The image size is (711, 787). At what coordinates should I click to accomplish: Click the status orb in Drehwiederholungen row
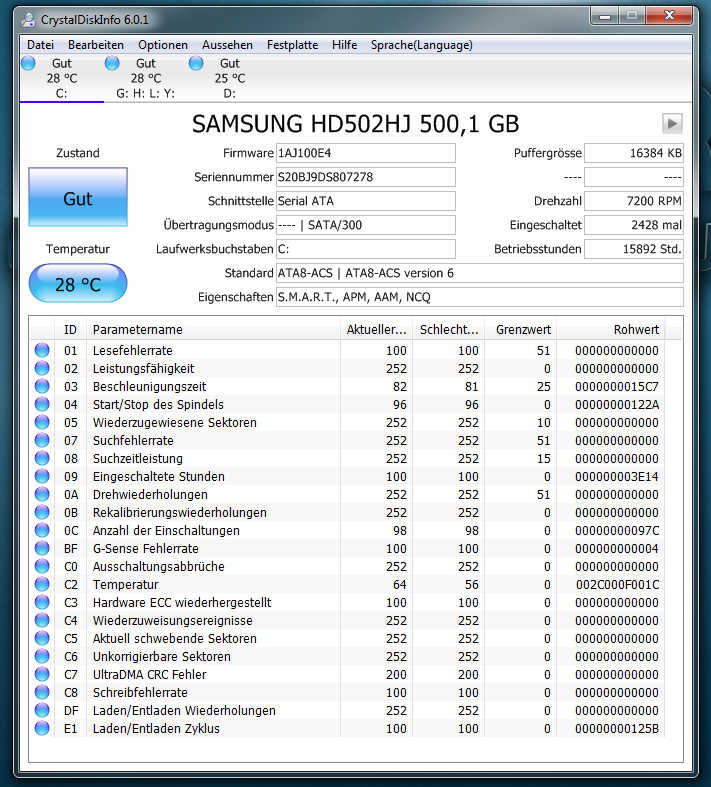(x=42, y=494)
